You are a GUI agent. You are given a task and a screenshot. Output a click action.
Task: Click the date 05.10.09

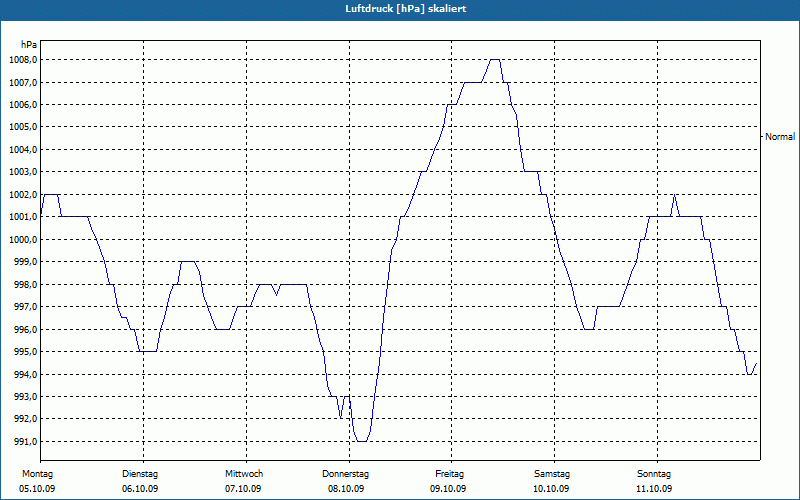(37, 489)
